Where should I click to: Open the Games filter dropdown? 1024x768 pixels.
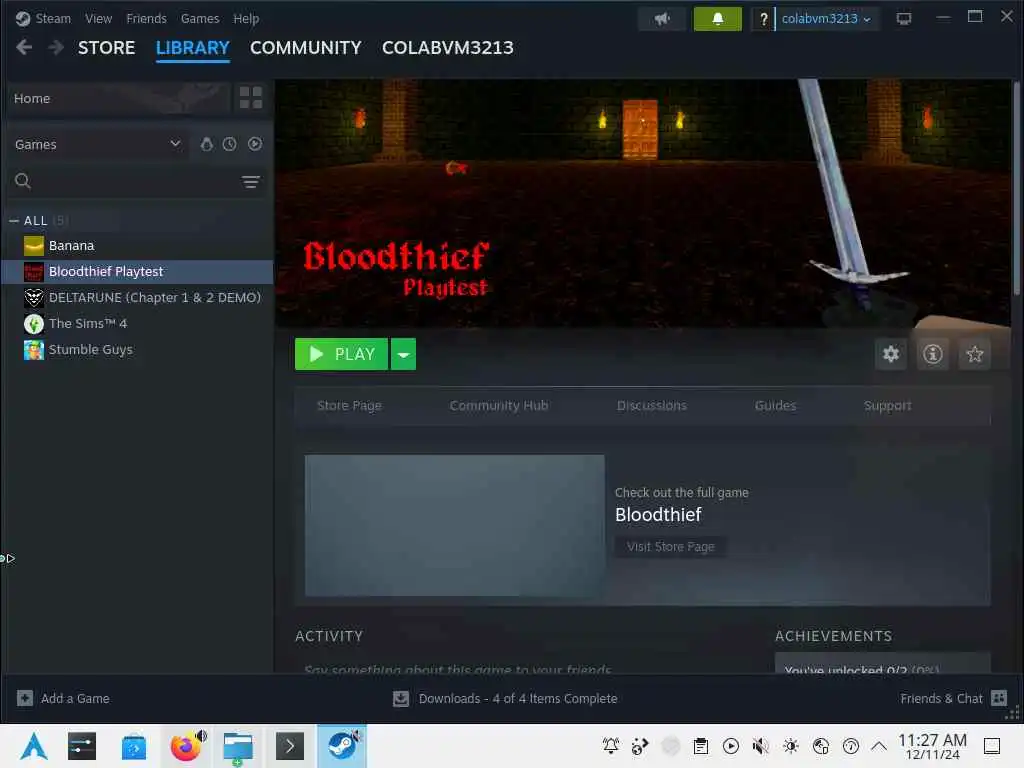(x=98, y=144)
